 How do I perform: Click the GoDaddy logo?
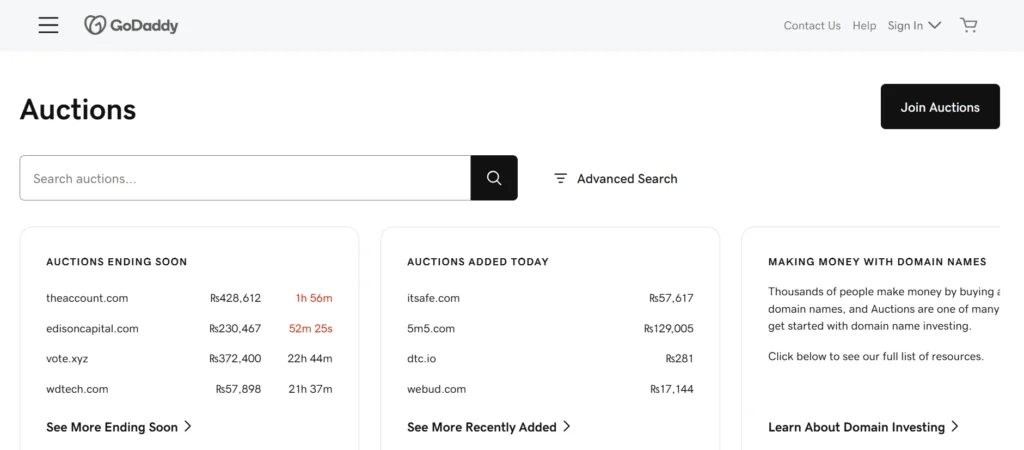pos(131,25)
